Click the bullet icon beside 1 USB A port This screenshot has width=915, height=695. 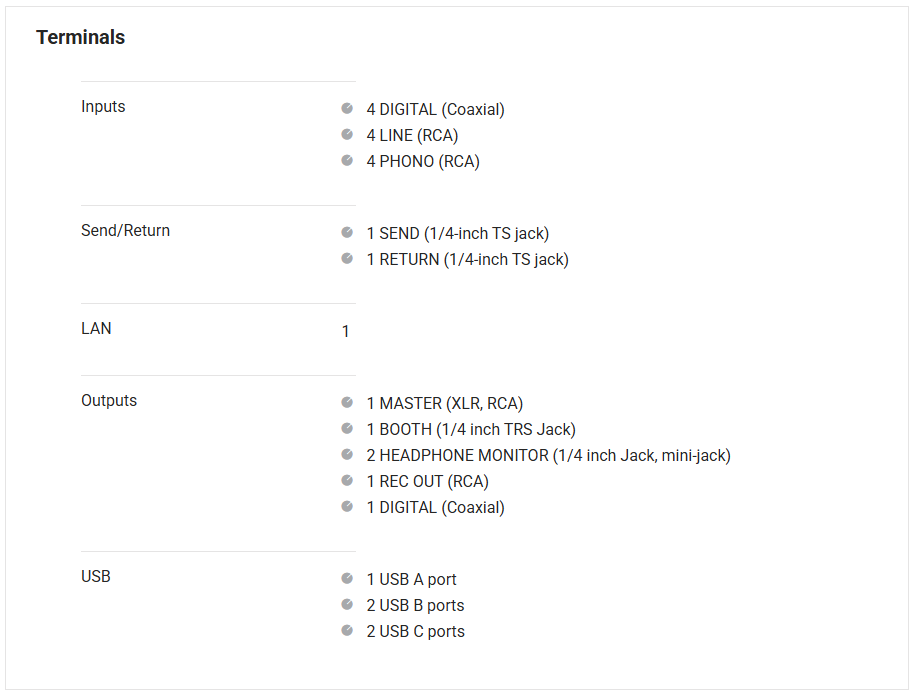coord(347,578)
